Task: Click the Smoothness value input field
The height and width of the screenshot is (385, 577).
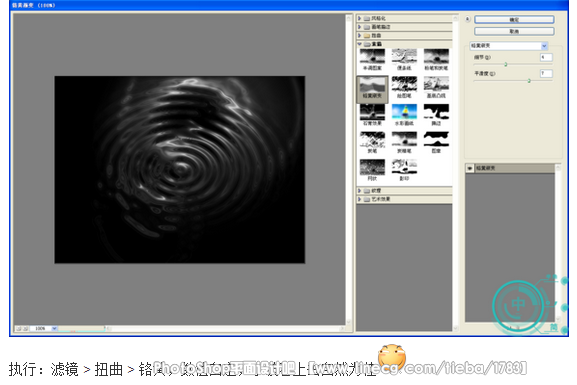Action: click(x=546, y=73)
